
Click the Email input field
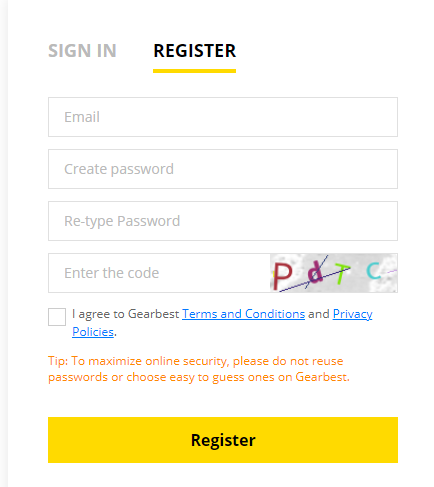pos(223,117)
